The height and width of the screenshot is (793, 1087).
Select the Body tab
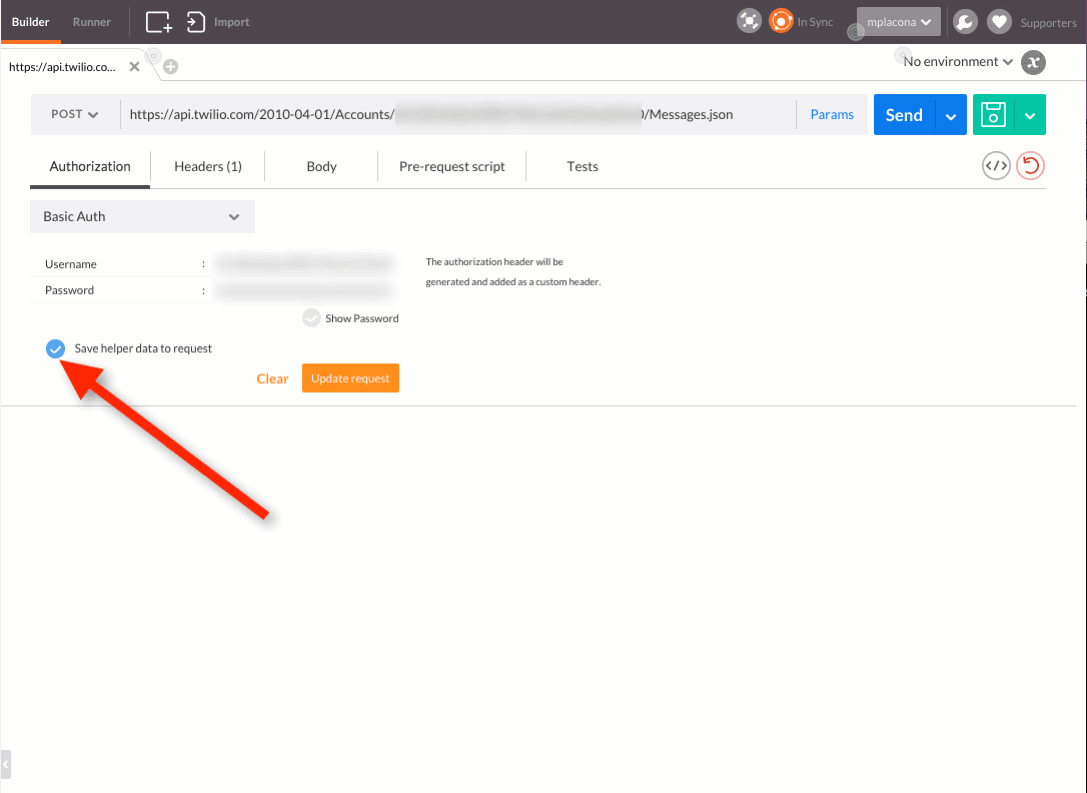(322, 166)
